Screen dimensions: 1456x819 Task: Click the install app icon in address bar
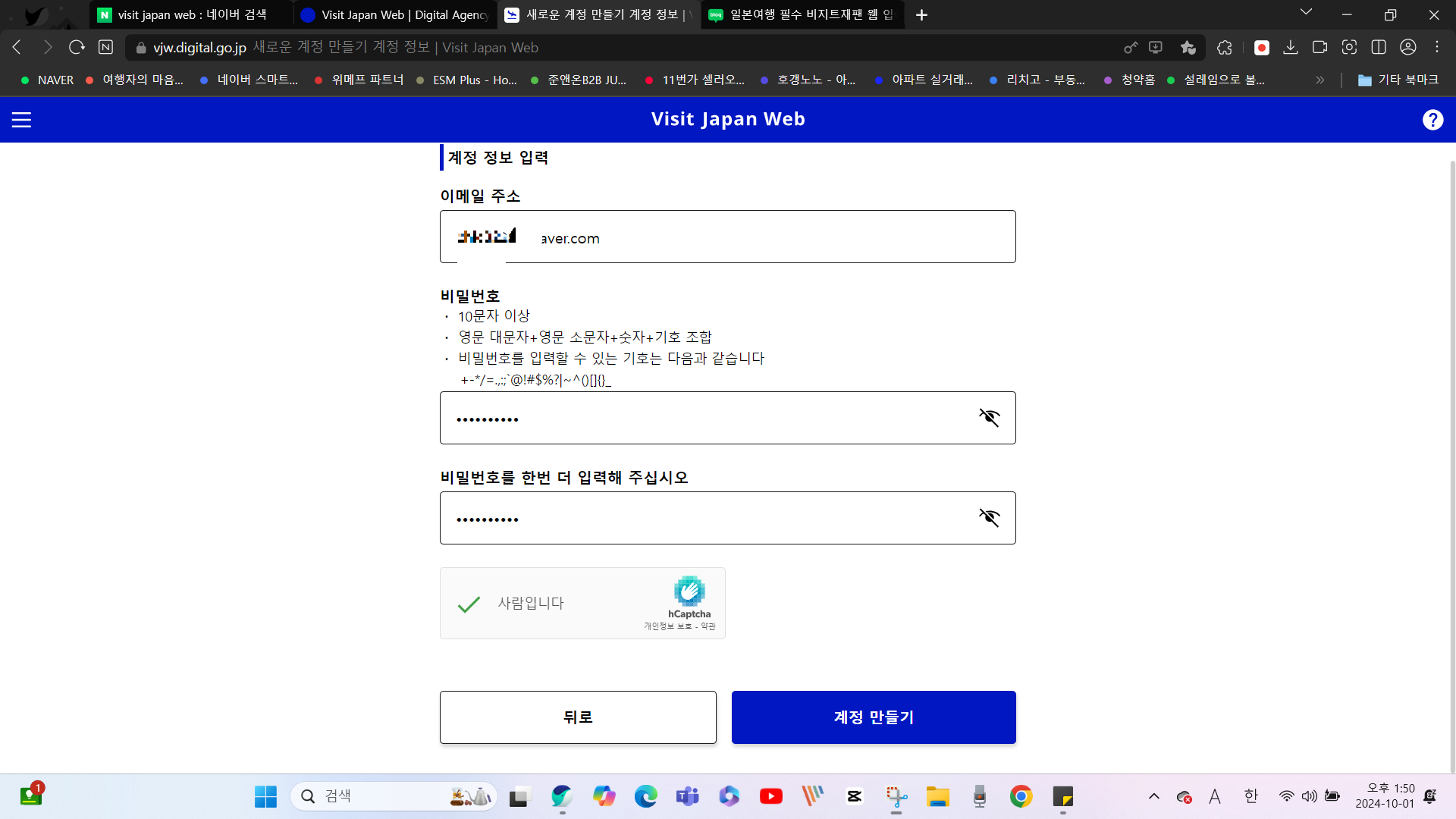(x=1156, y=47)
